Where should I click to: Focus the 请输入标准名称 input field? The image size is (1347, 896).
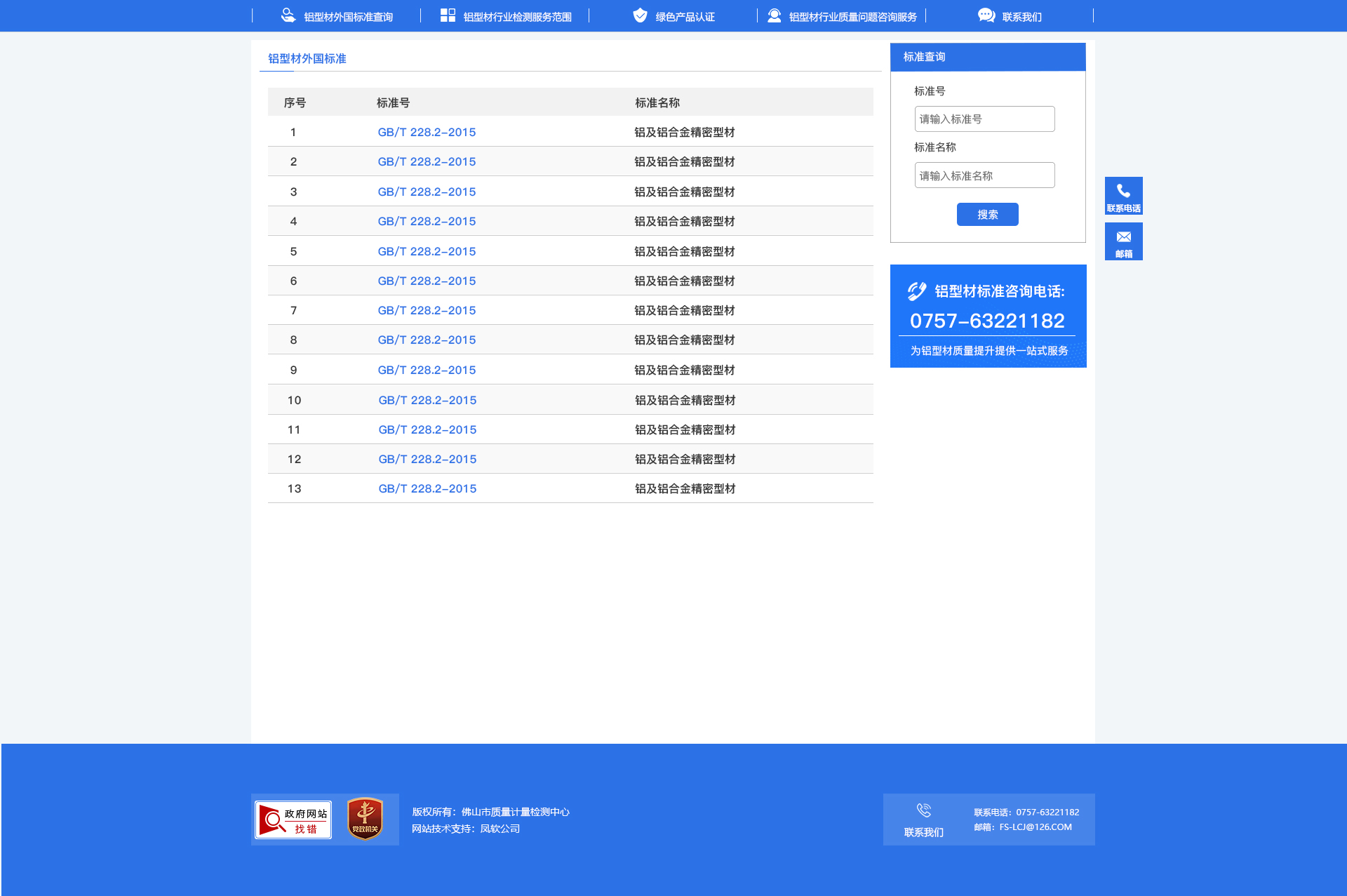coord(984,175)
